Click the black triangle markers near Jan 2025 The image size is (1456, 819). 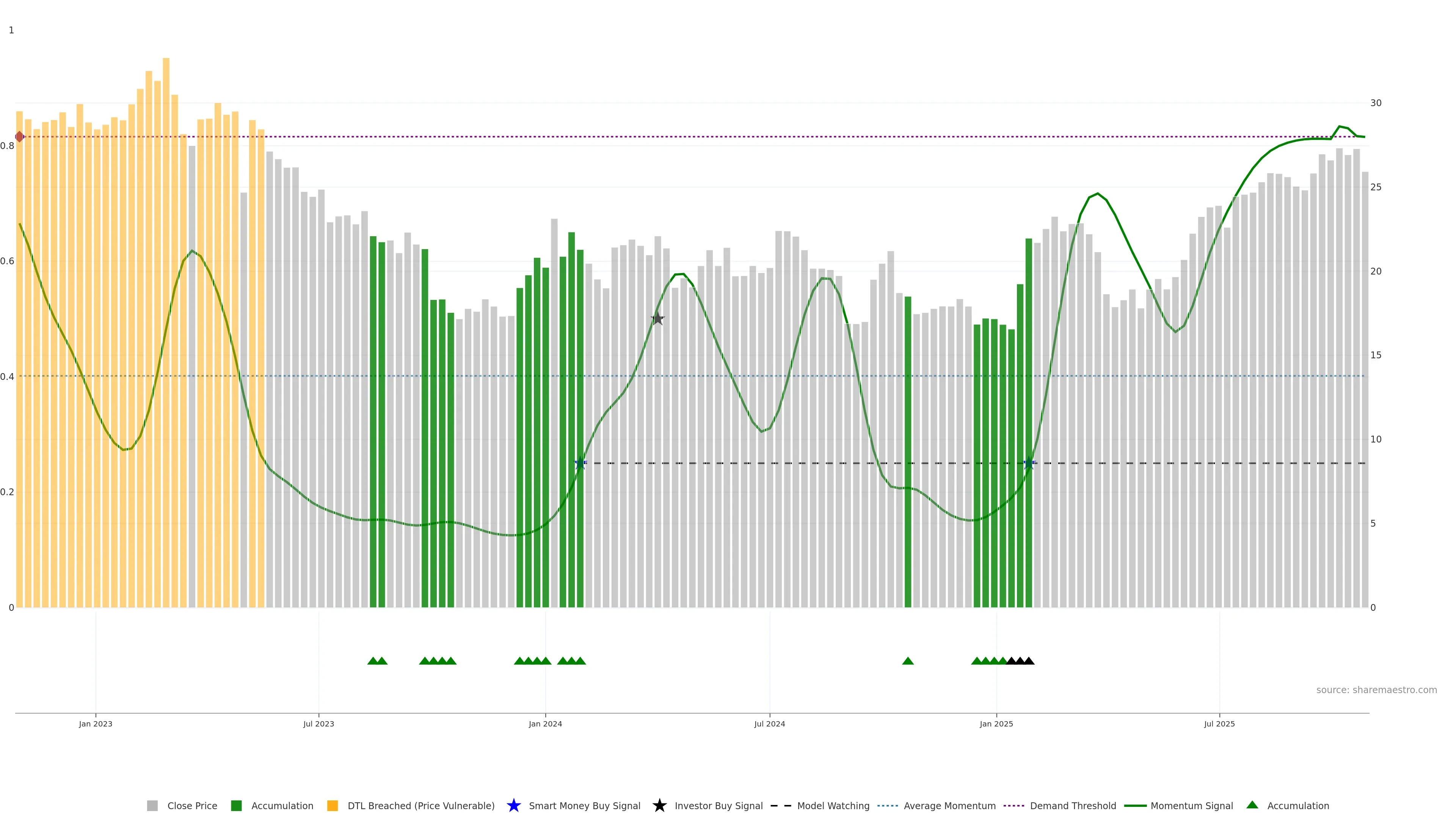click(x=1020, y=661)
